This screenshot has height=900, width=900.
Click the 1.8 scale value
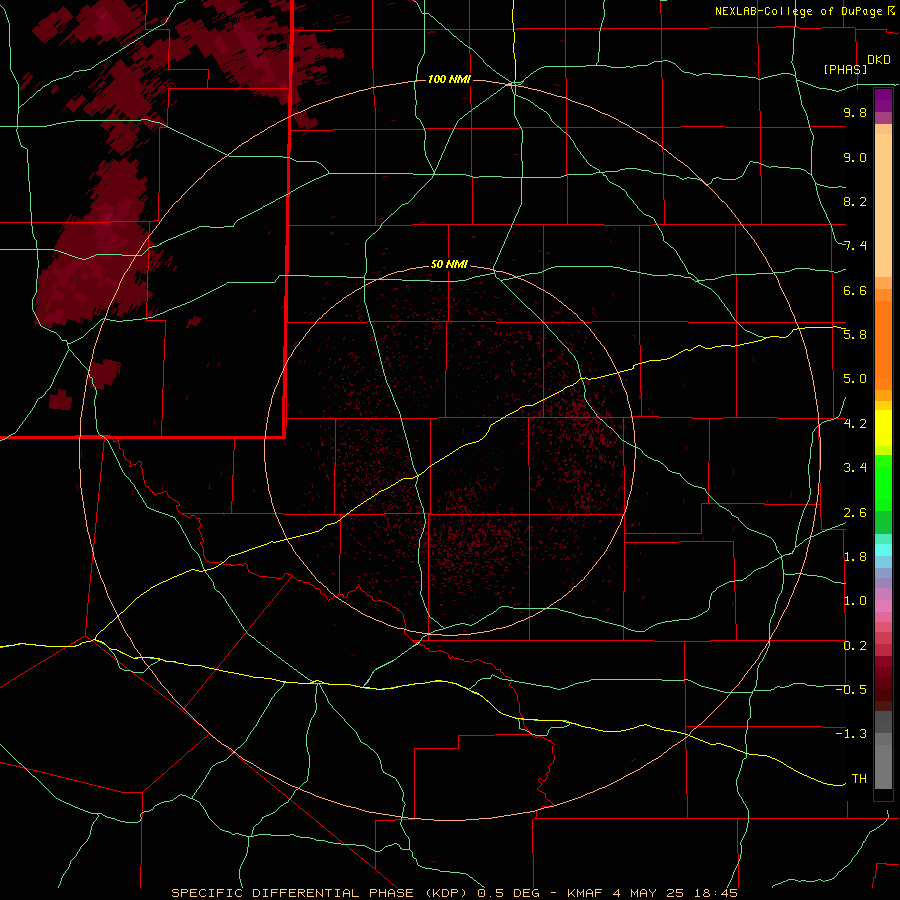click(855, 557)
